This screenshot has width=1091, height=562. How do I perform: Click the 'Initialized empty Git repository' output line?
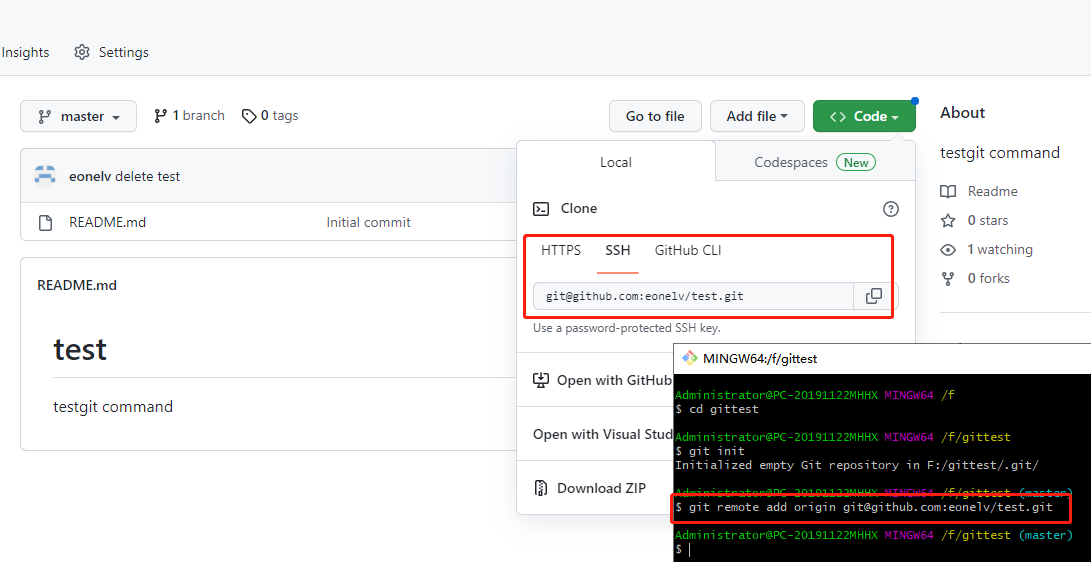pyautogui.click(x=857, y=465)
